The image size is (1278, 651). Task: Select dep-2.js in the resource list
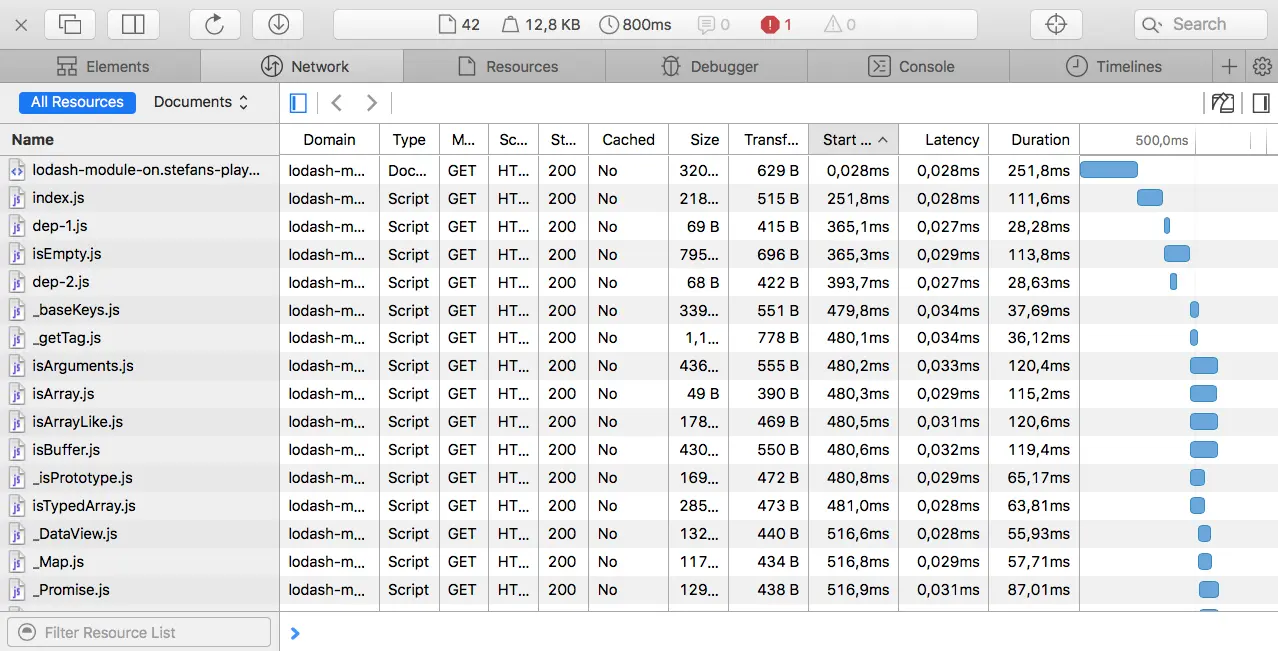(x=140, y=282)
